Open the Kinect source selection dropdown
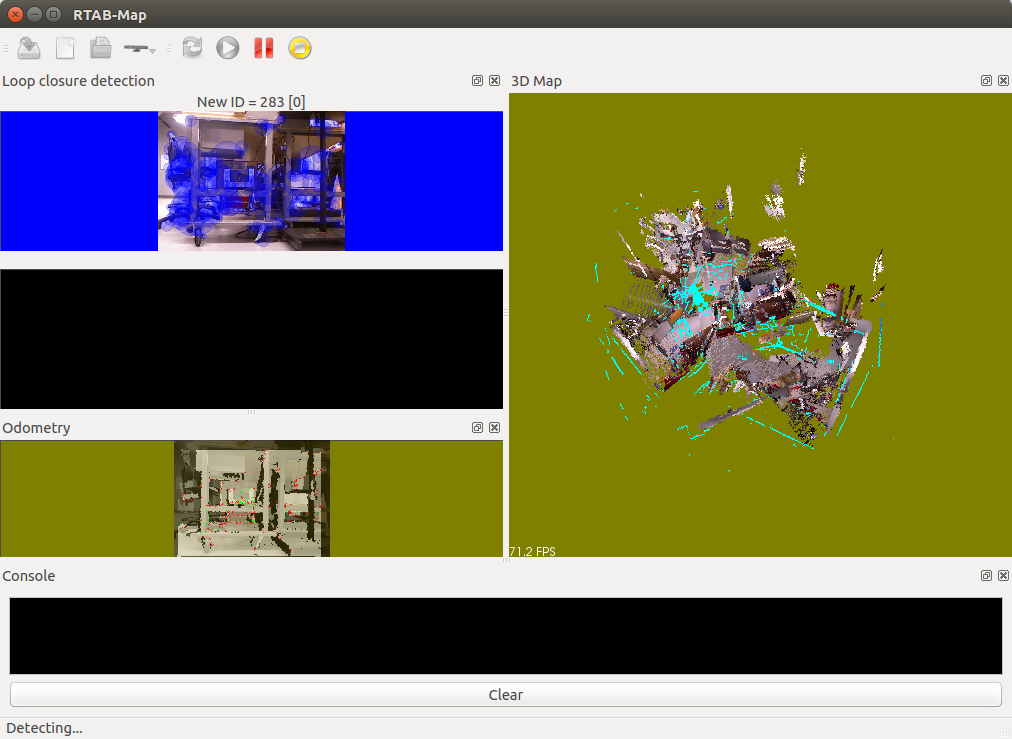 139,47
